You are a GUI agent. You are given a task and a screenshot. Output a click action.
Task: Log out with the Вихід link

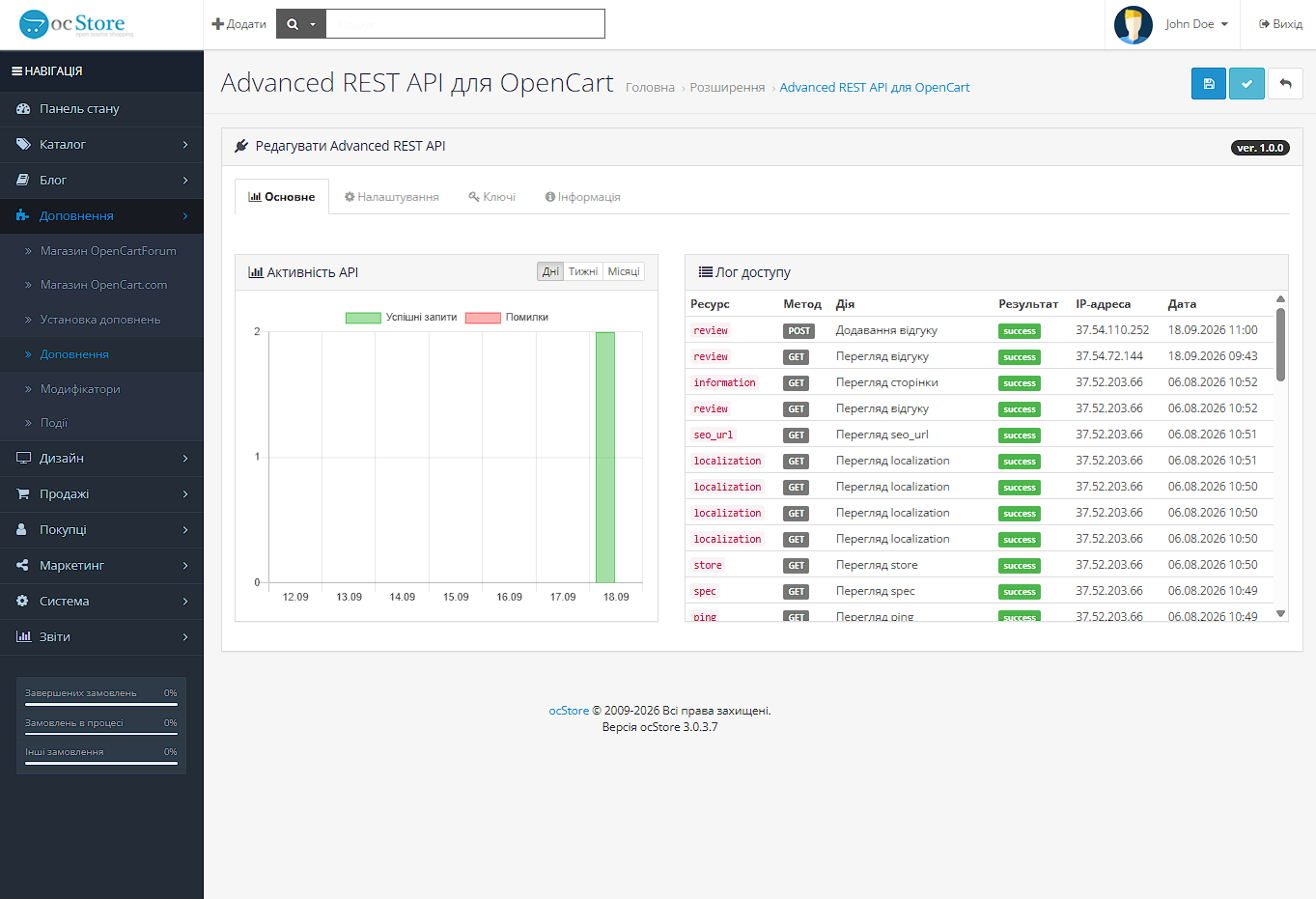[1280, 24]
